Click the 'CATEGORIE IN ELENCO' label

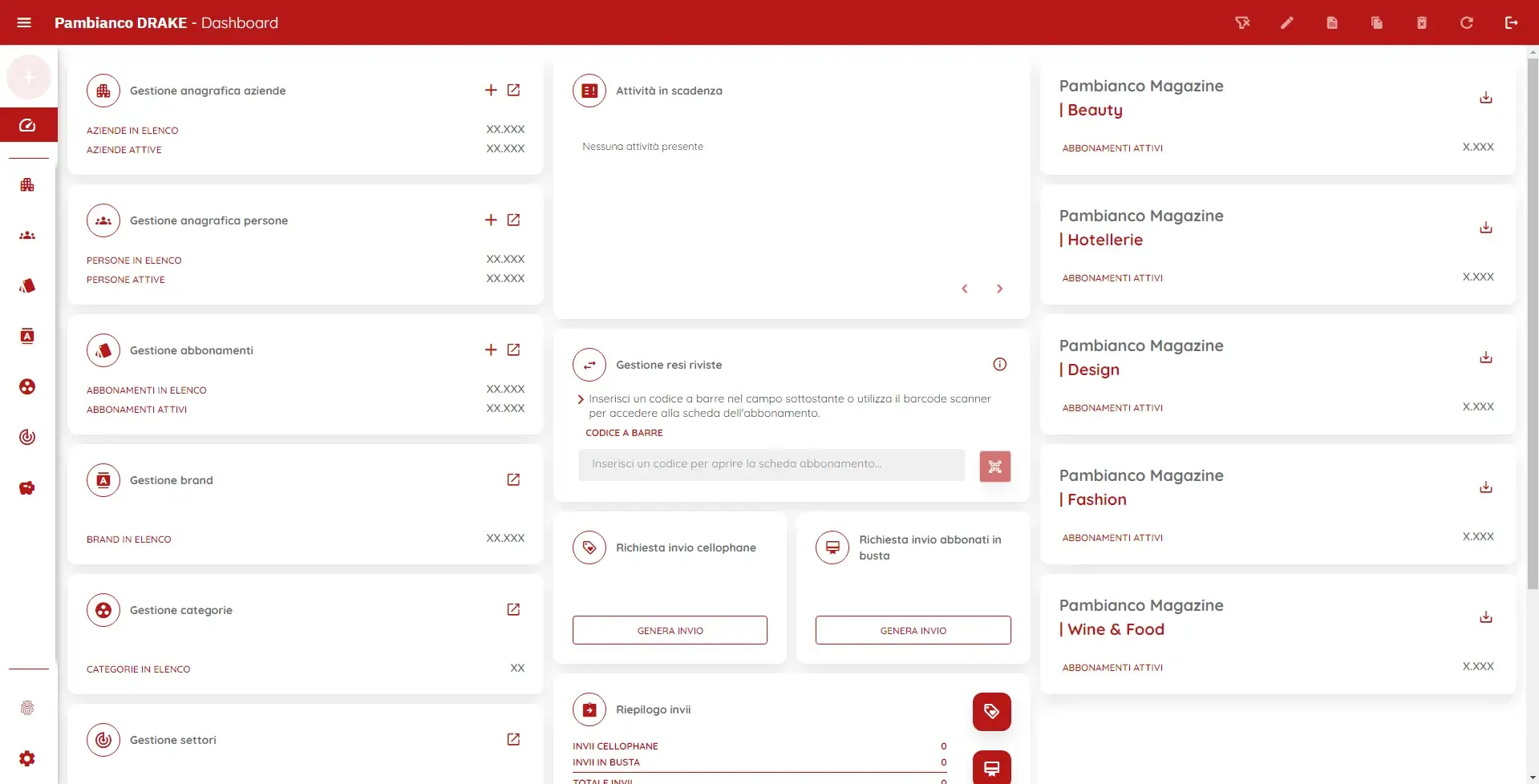click(139, 669)
